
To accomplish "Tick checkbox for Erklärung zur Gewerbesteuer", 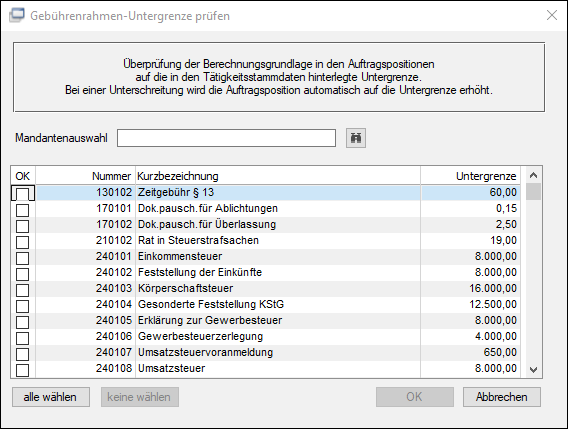I will pos(22,322).
